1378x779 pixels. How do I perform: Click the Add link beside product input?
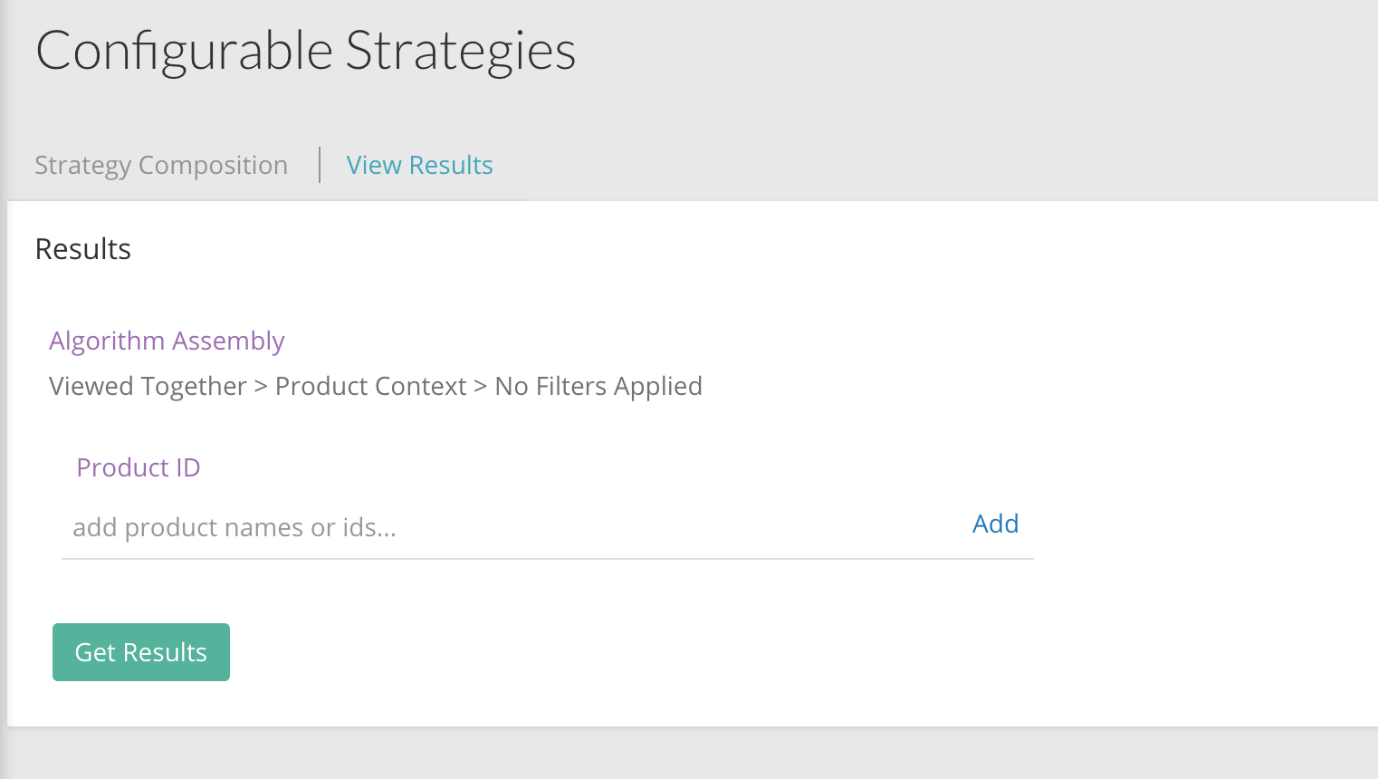[995, 523]
